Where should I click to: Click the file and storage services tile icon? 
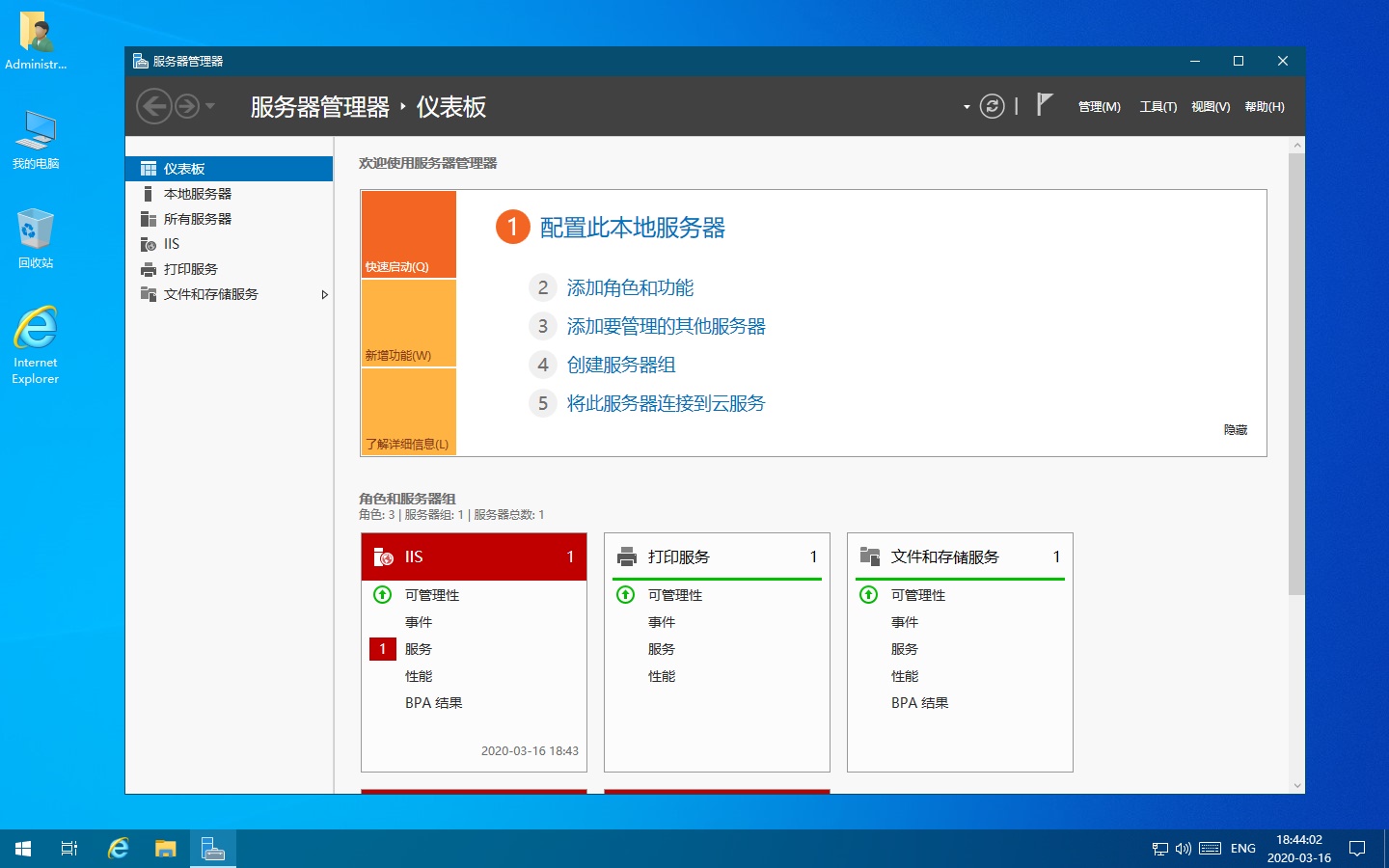870,556
